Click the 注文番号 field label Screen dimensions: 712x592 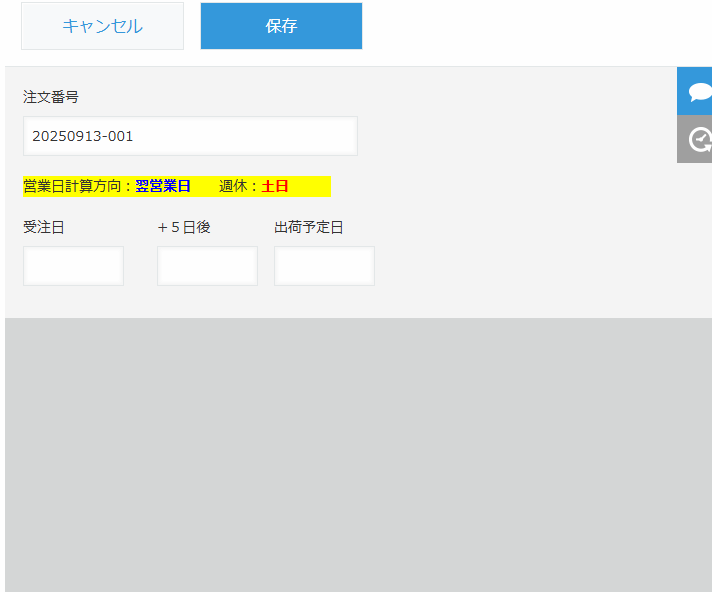(x=51, y=97)
